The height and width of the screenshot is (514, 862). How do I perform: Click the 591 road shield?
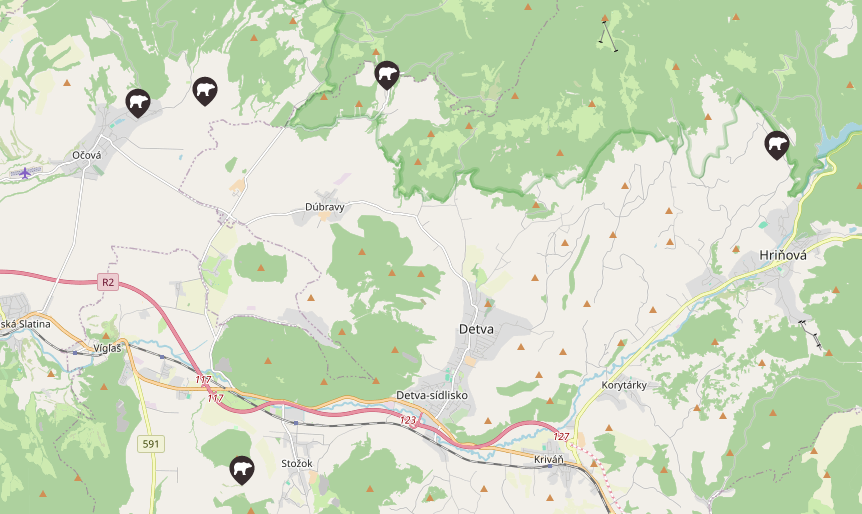click(151, 444)
